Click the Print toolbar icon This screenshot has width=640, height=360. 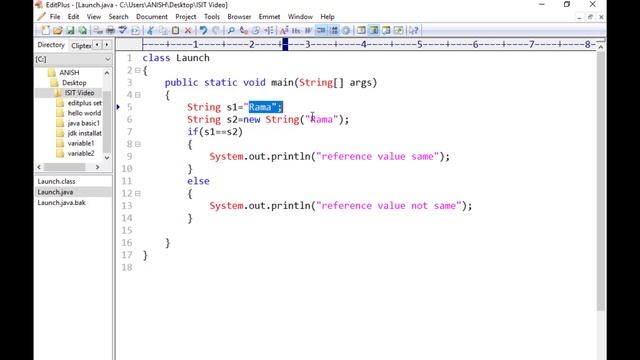pyautogui.click(x=111, y=30)
